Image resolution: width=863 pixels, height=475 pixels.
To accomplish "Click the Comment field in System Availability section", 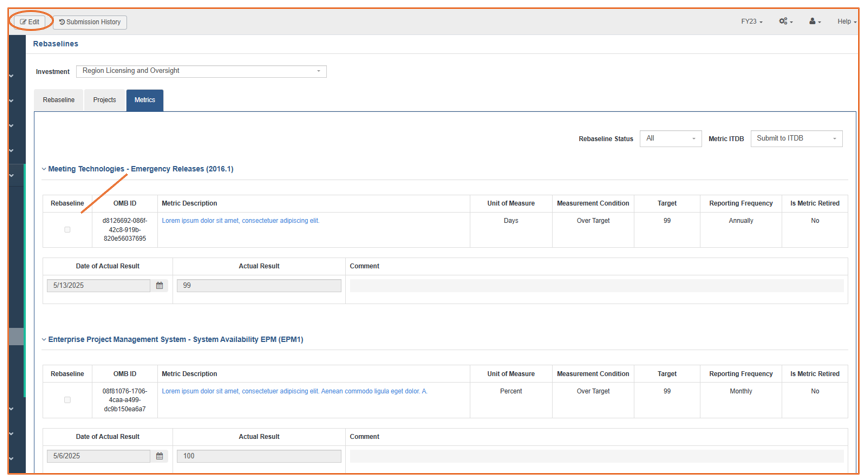I will [x=597, y=456].
